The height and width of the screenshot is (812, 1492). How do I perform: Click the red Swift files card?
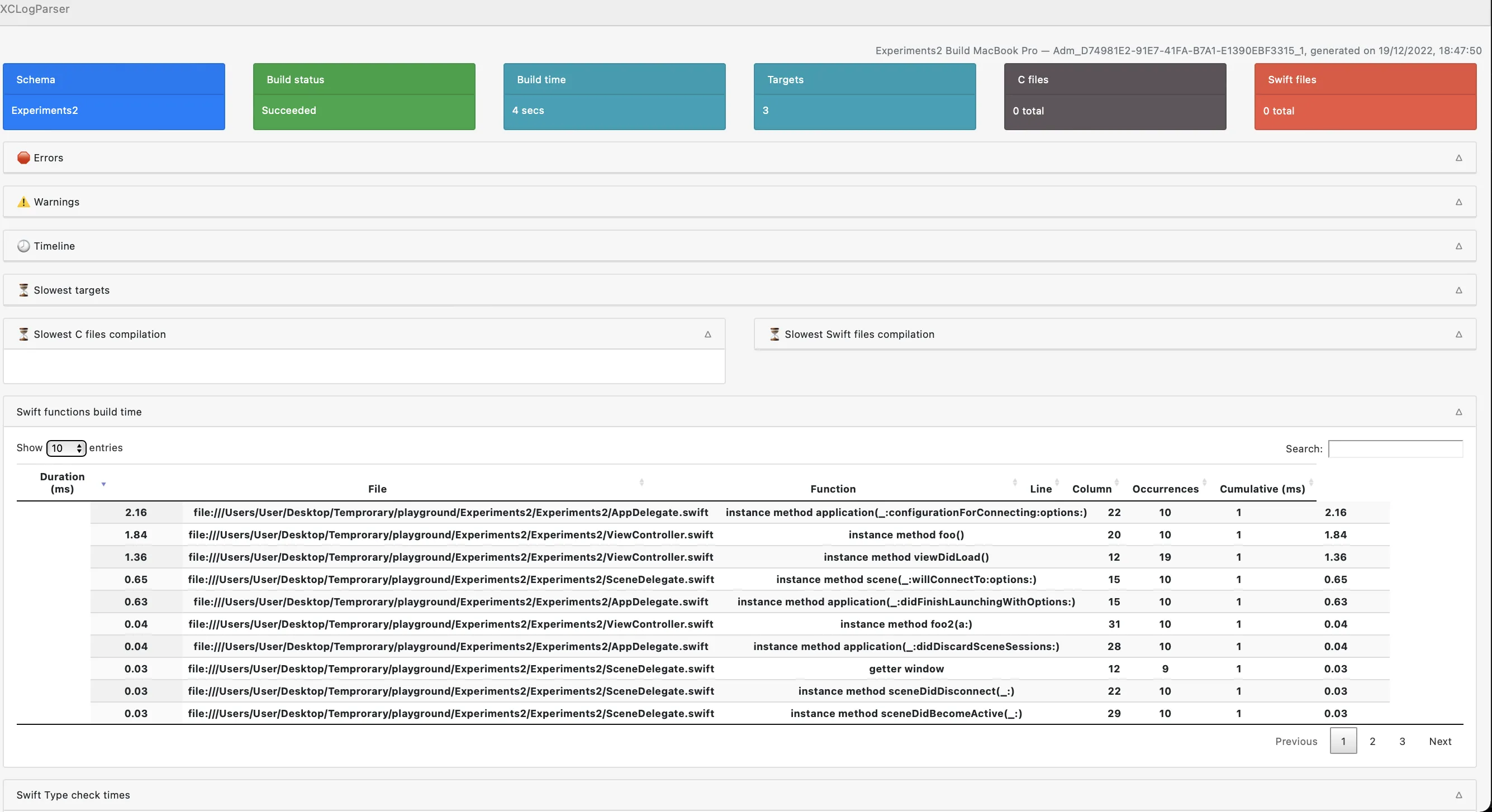tap(1365, 97)
